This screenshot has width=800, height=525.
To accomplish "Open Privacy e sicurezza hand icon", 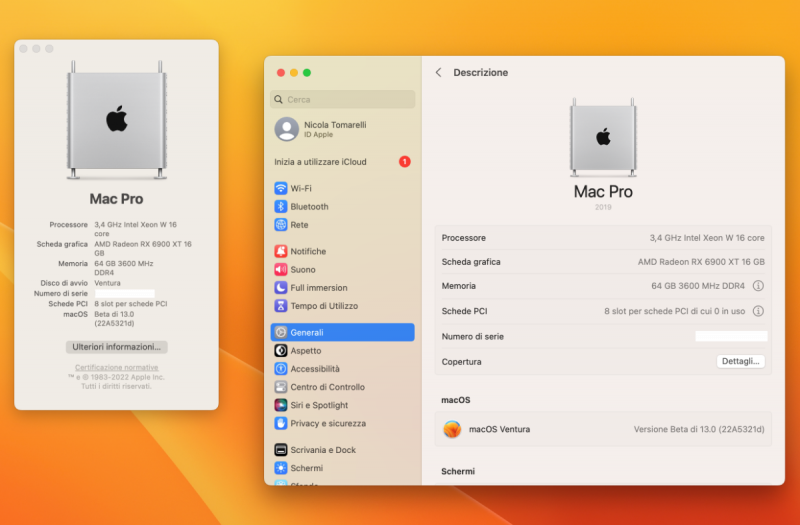I will click(281, 423).
